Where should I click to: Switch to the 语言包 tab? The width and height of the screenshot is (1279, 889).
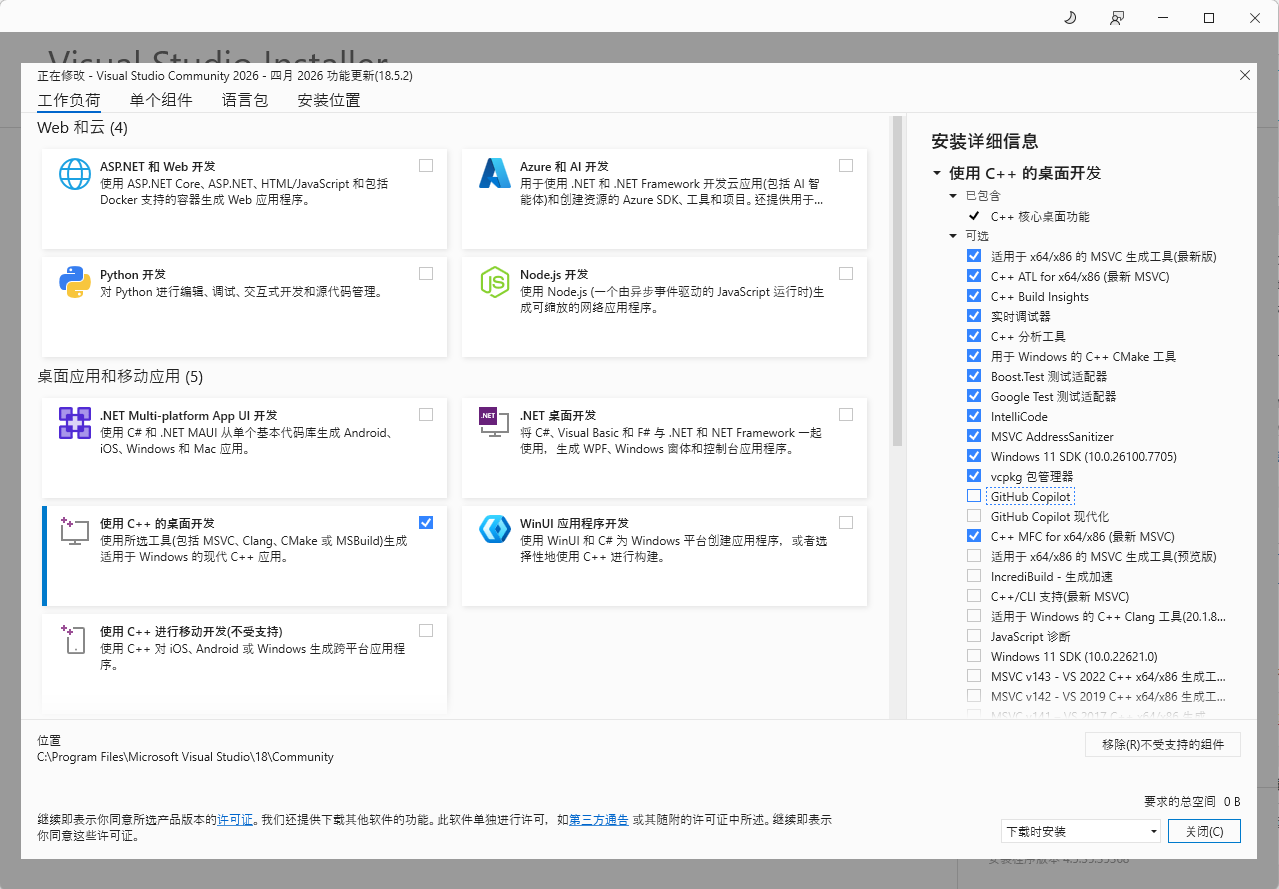[245, 100]
